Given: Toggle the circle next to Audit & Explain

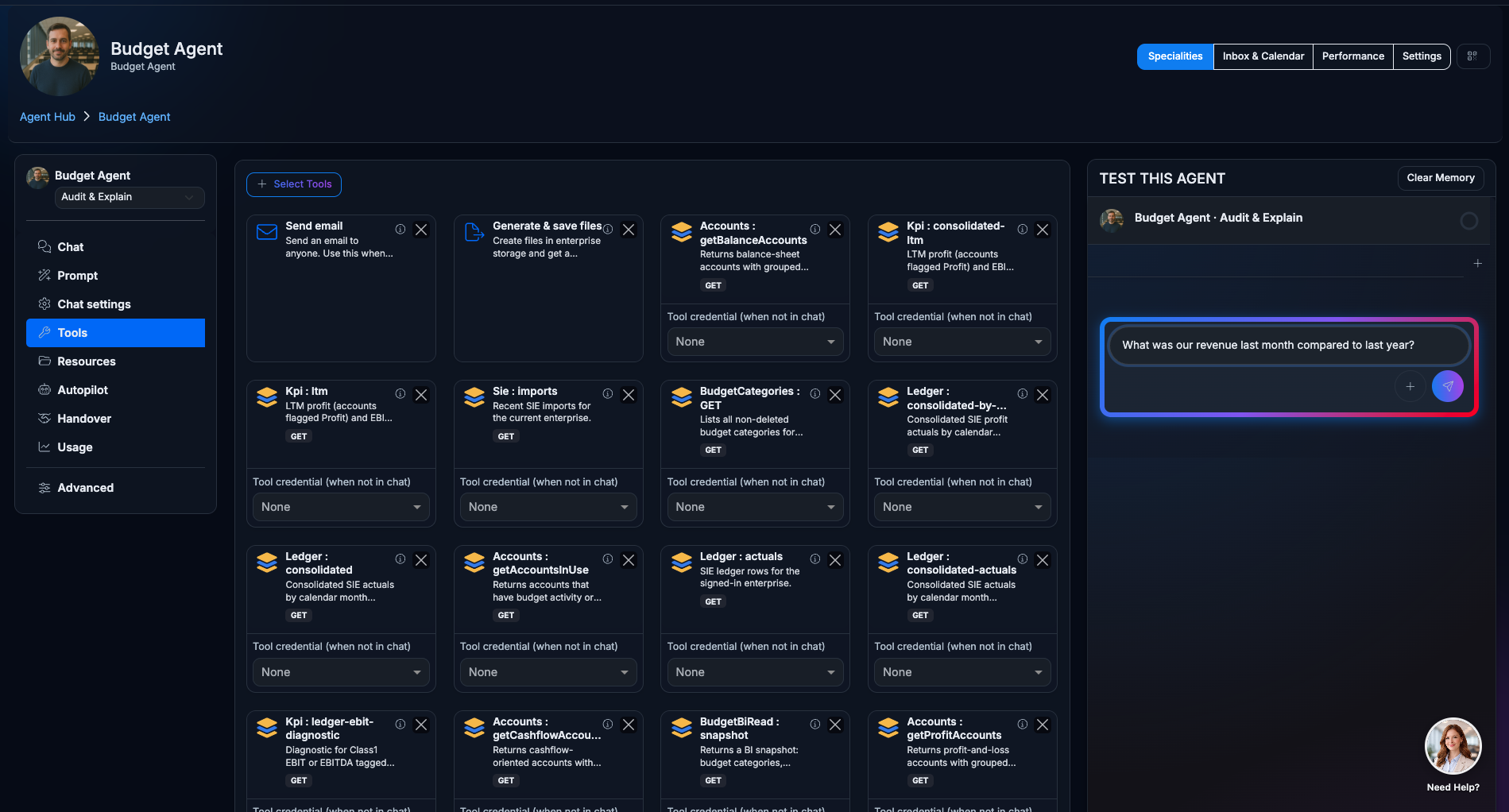Looking at the screenshot, I should (x=1469, y=221).
